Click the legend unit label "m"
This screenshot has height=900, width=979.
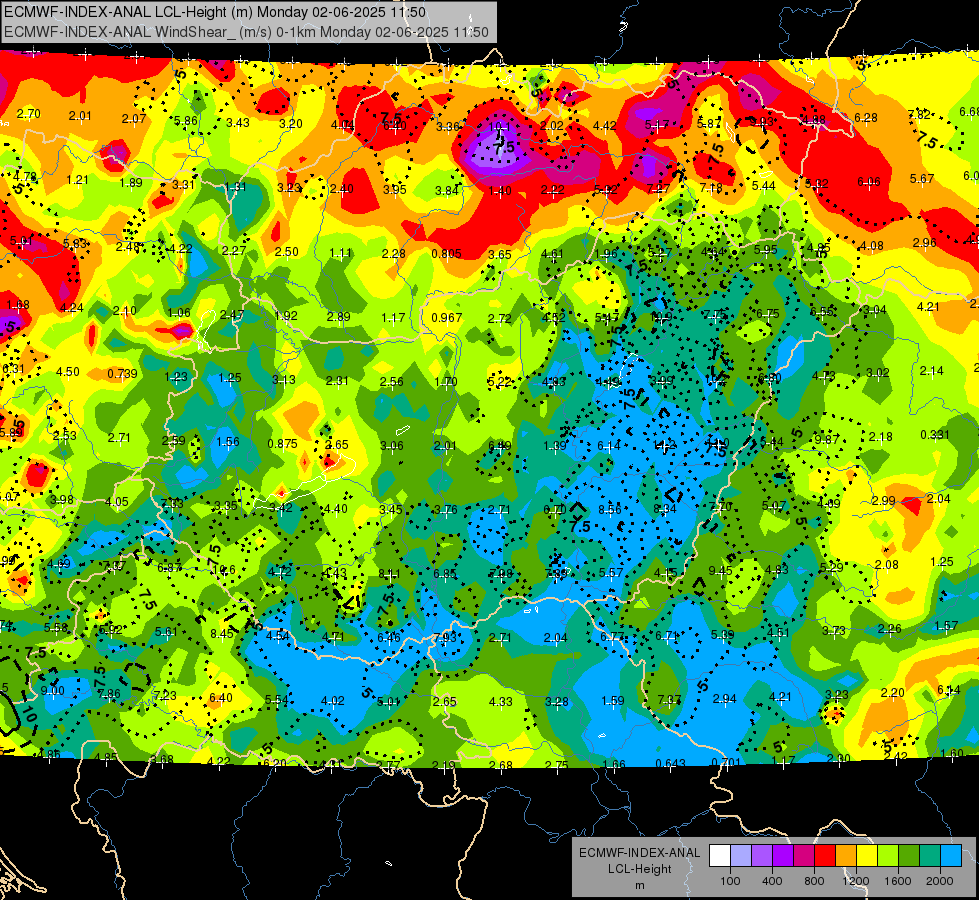[x=639, y=885]
